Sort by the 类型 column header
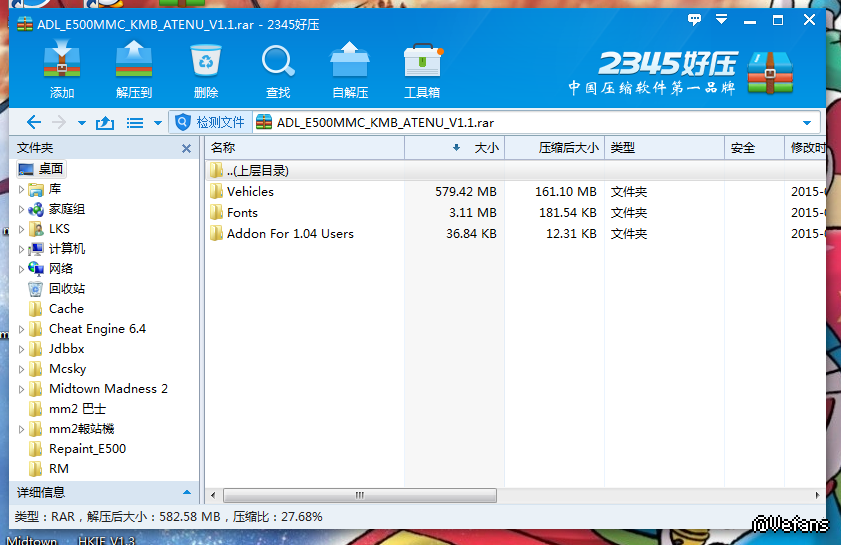This screenshot has width=841, height=545. [x=664, y=148]
